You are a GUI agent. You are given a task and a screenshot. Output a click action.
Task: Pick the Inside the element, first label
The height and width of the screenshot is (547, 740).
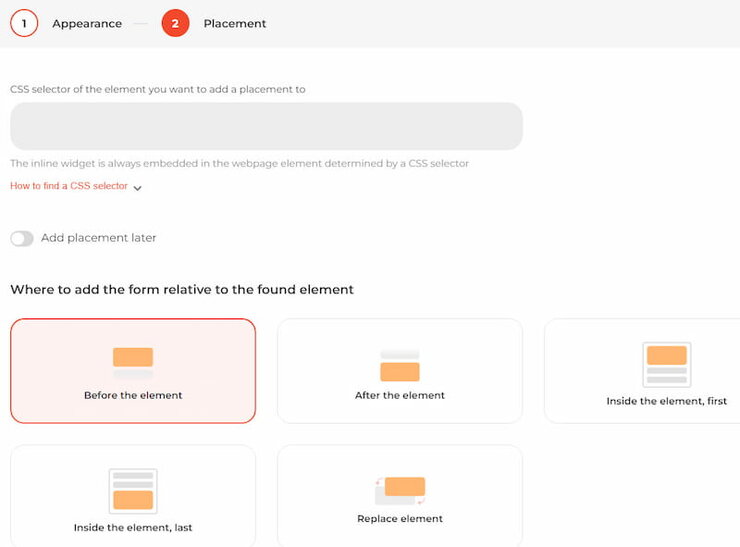click(x=666, y=401)
